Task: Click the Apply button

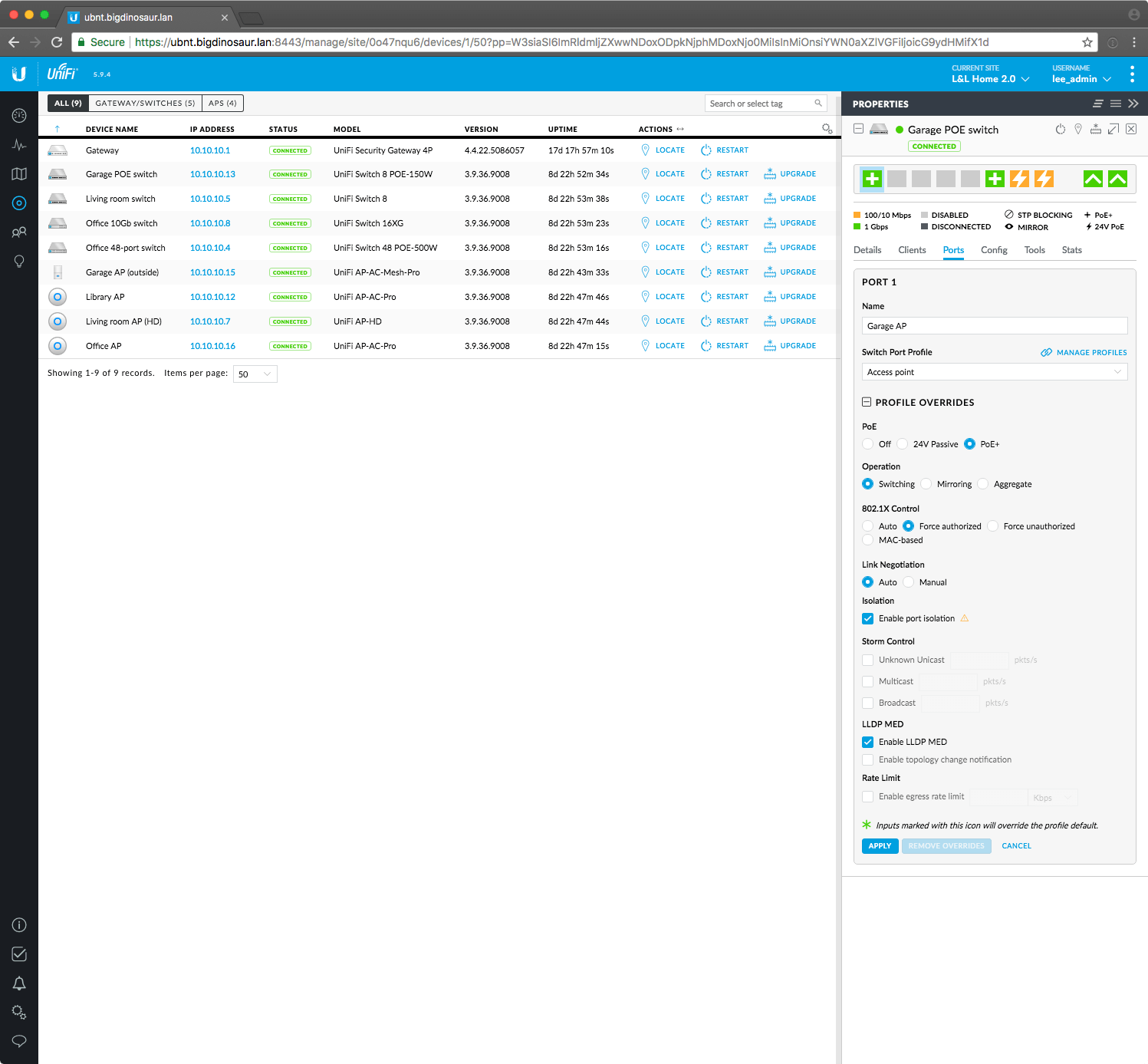Action: [x=880, y=845]
